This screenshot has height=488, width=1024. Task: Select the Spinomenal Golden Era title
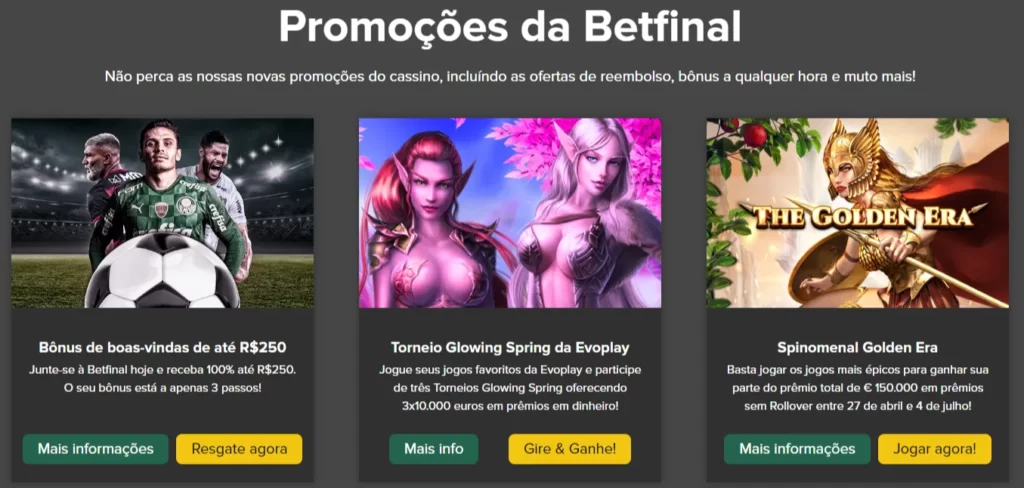pos(857,347)
